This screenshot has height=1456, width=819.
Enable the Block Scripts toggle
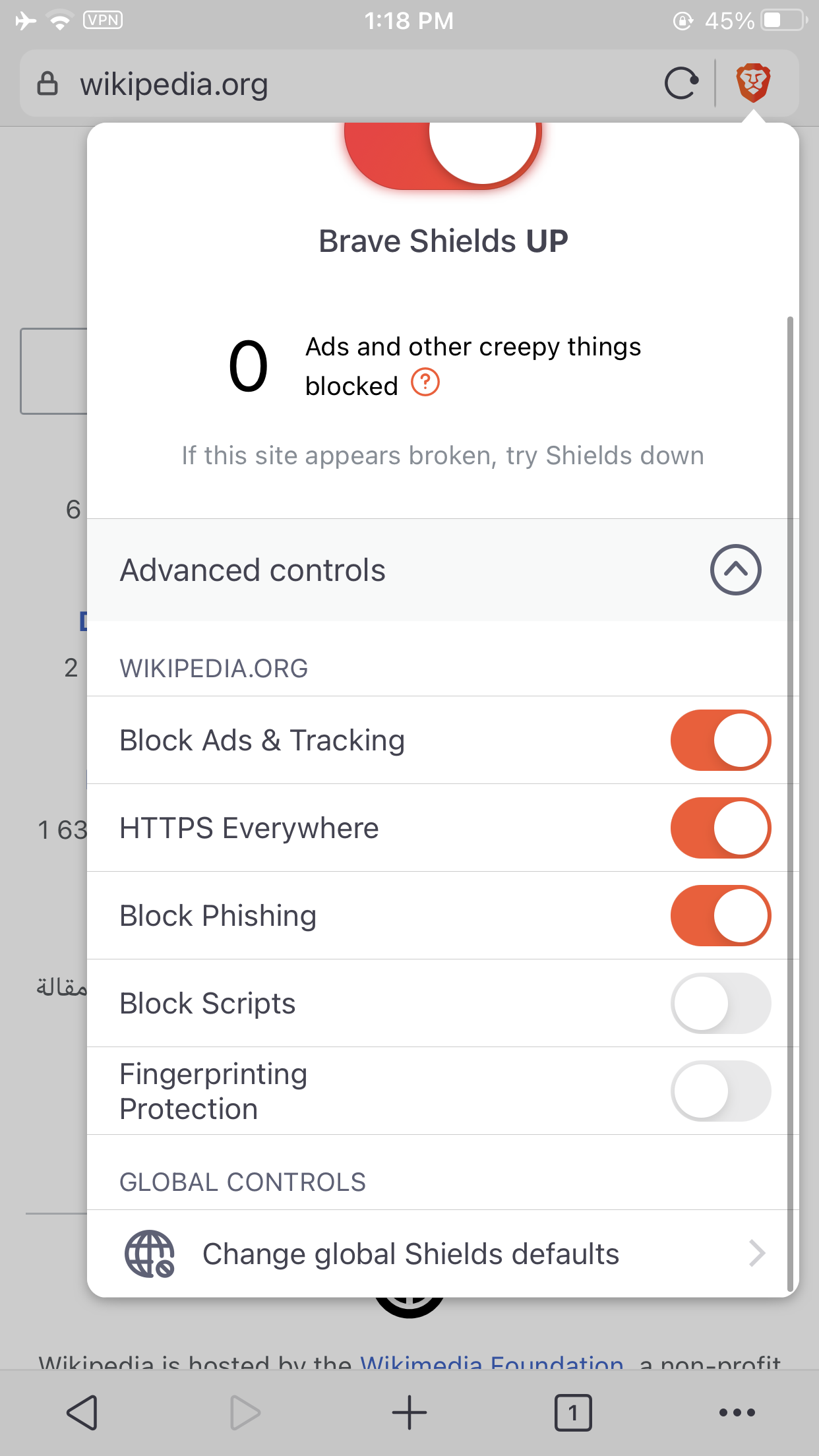tap(721, 1004)
